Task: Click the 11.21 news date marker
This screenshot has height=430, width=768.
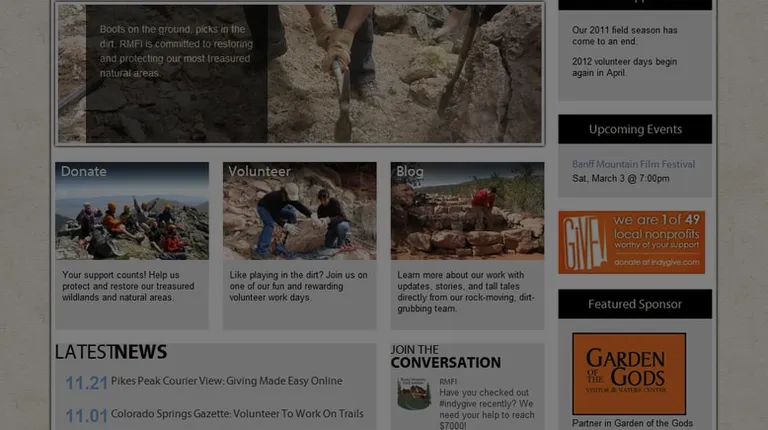Action: click(x=86, y=383)
